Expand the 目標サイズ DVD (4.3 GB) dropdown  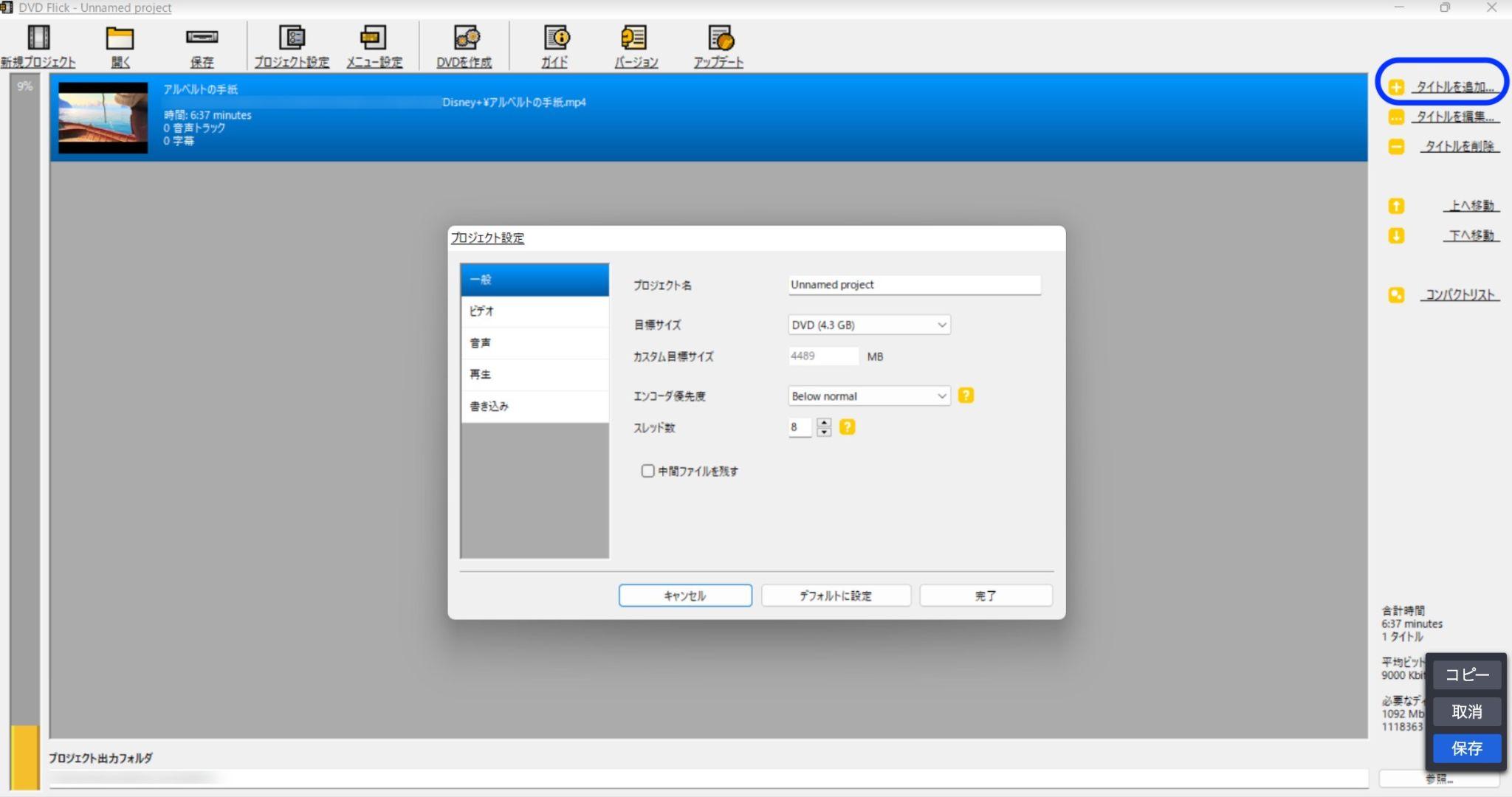click(869, 325)
